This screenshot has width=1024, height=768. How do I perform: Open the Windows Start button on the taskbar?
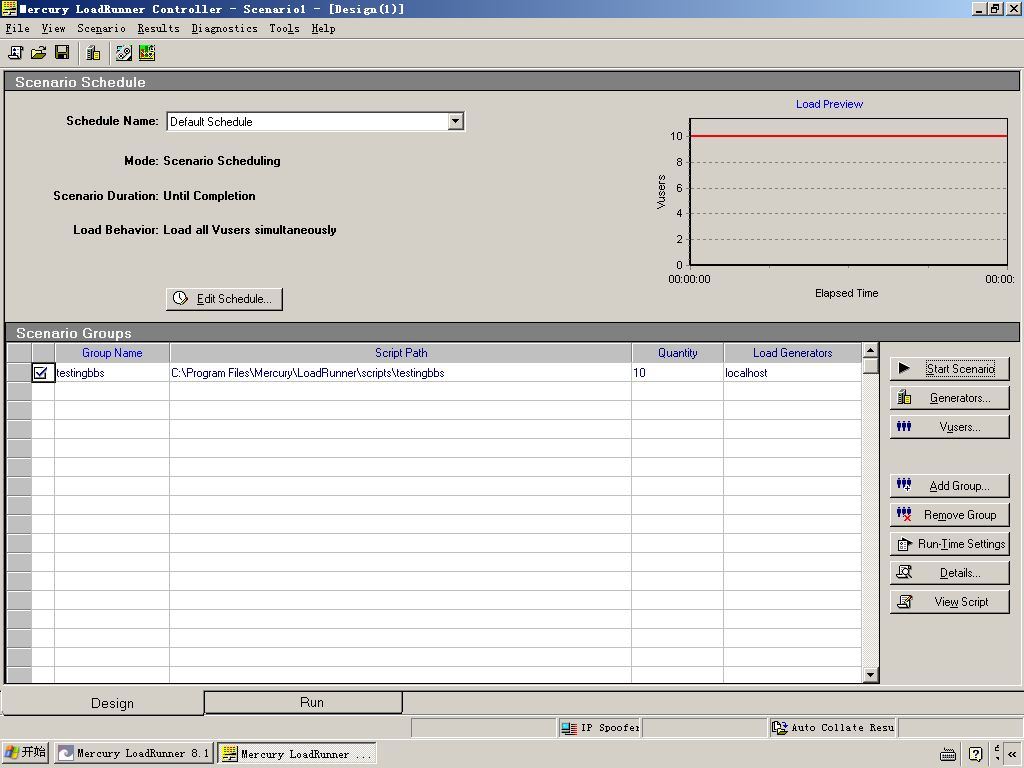[x=25, y=753]
